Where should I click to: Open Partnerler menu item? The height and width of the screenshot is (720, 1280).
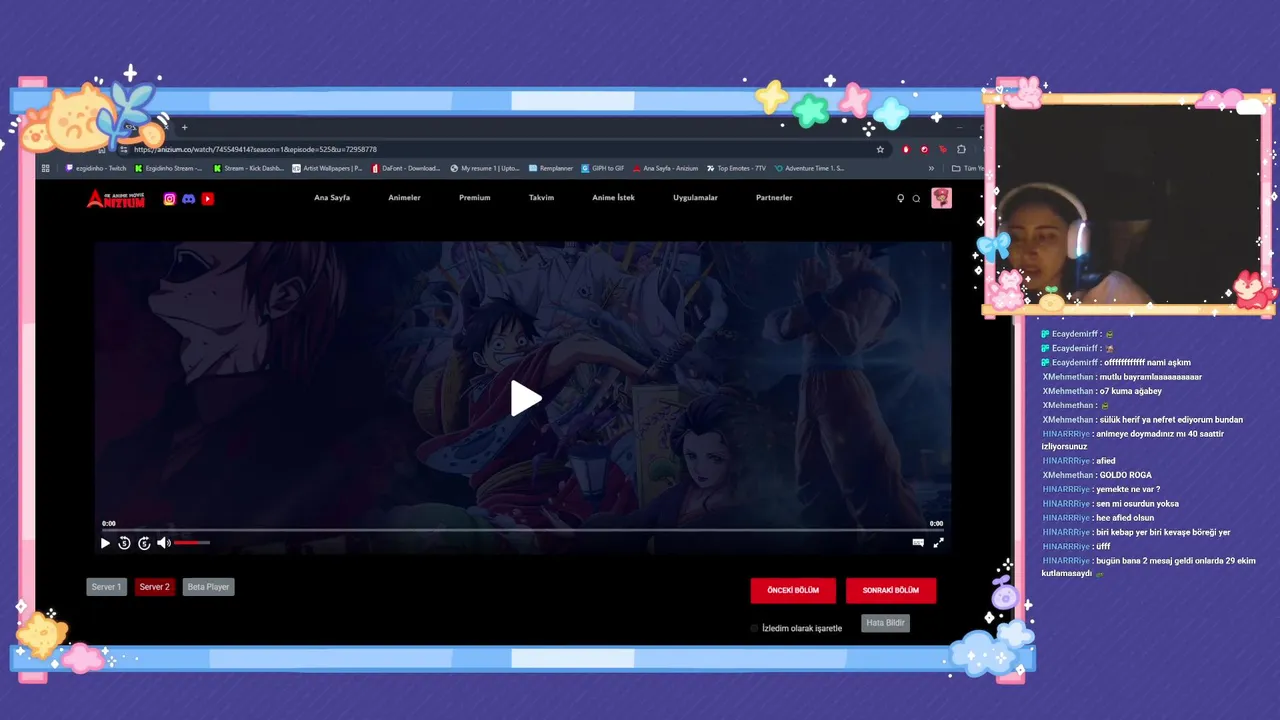pos(774,198)
